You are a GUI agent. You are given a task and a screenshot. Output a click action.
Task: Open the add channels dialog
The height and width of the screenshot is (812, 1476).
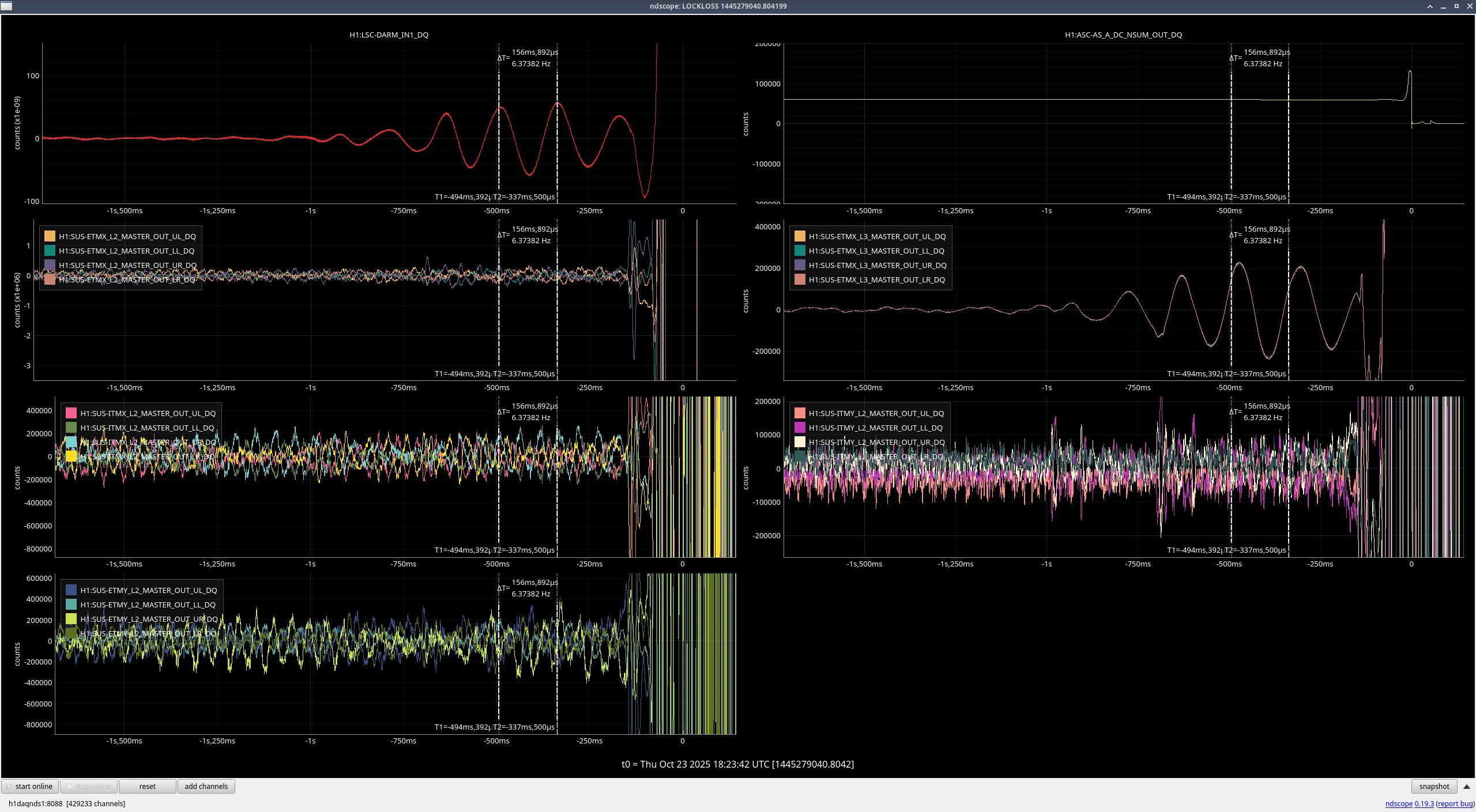(x=206, y=787)
